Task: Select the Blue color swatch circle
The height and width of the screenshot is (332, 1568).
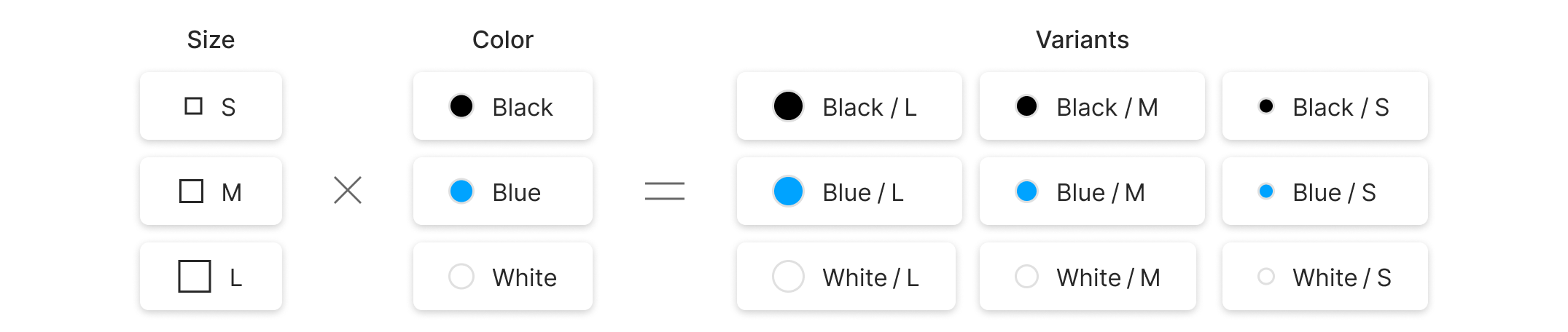Action: [461, 191]
